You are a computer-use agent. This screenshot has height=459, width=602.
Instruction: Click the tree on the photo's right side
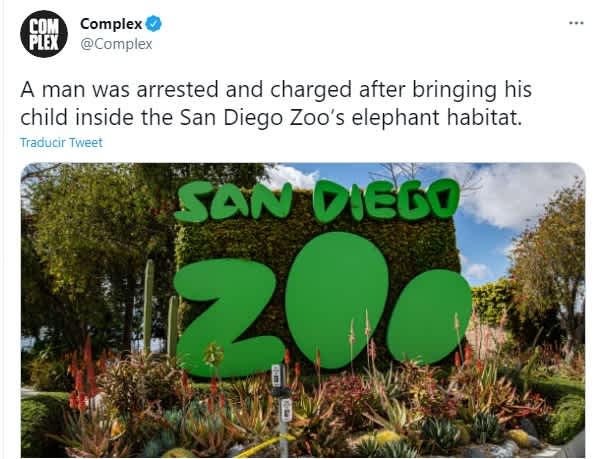[x=549, y=269]
